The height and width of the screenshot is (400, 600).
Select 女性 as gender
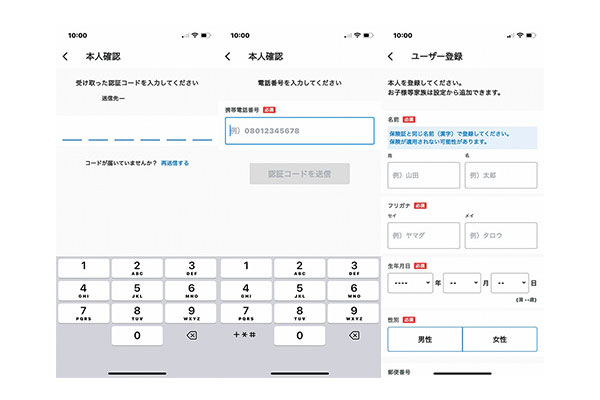tap(499, 340)
